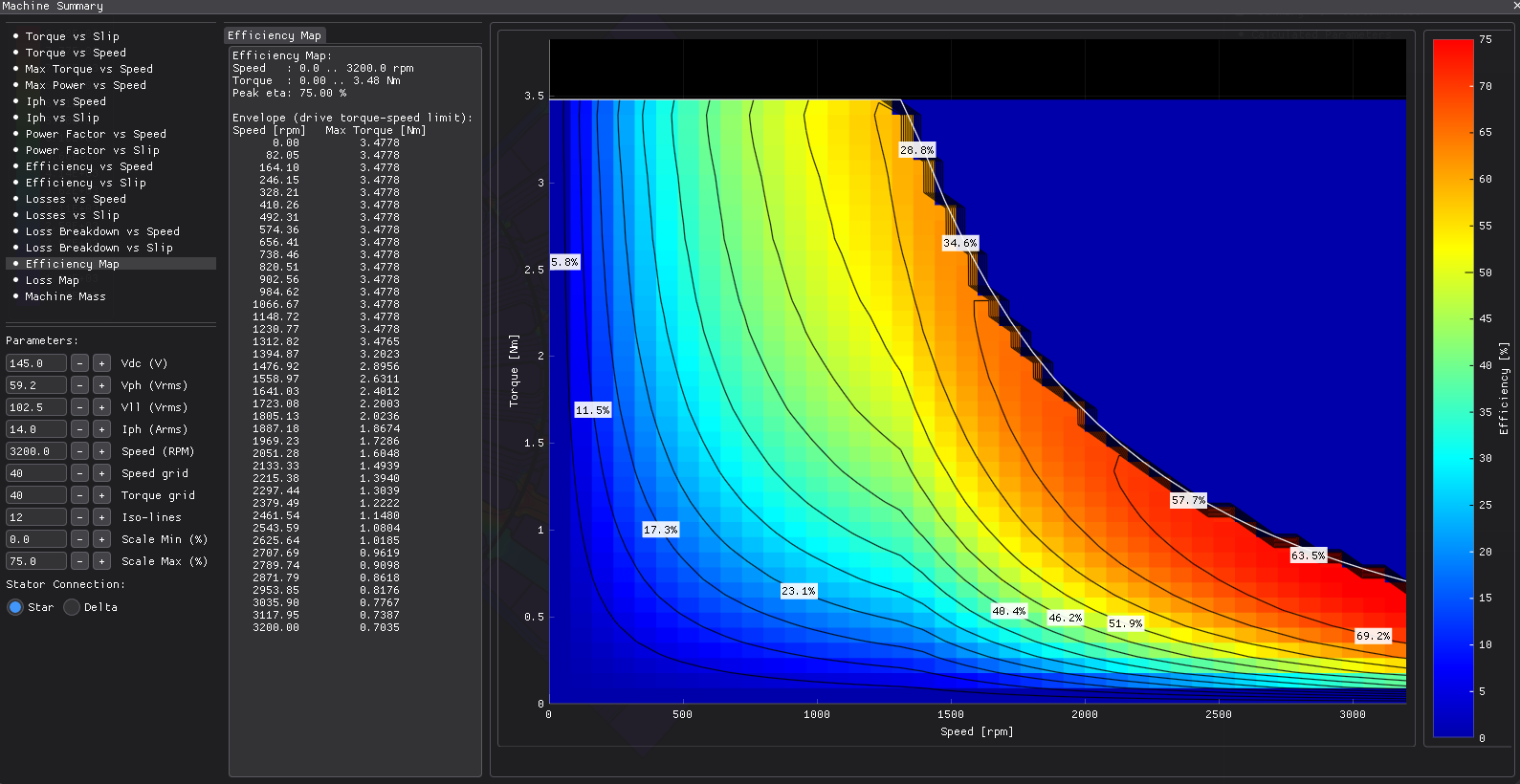The height and width of the screenshot is (784, 1520).
Task: Edit the Torque grid 40 field
Action: (x=36, y=495)
